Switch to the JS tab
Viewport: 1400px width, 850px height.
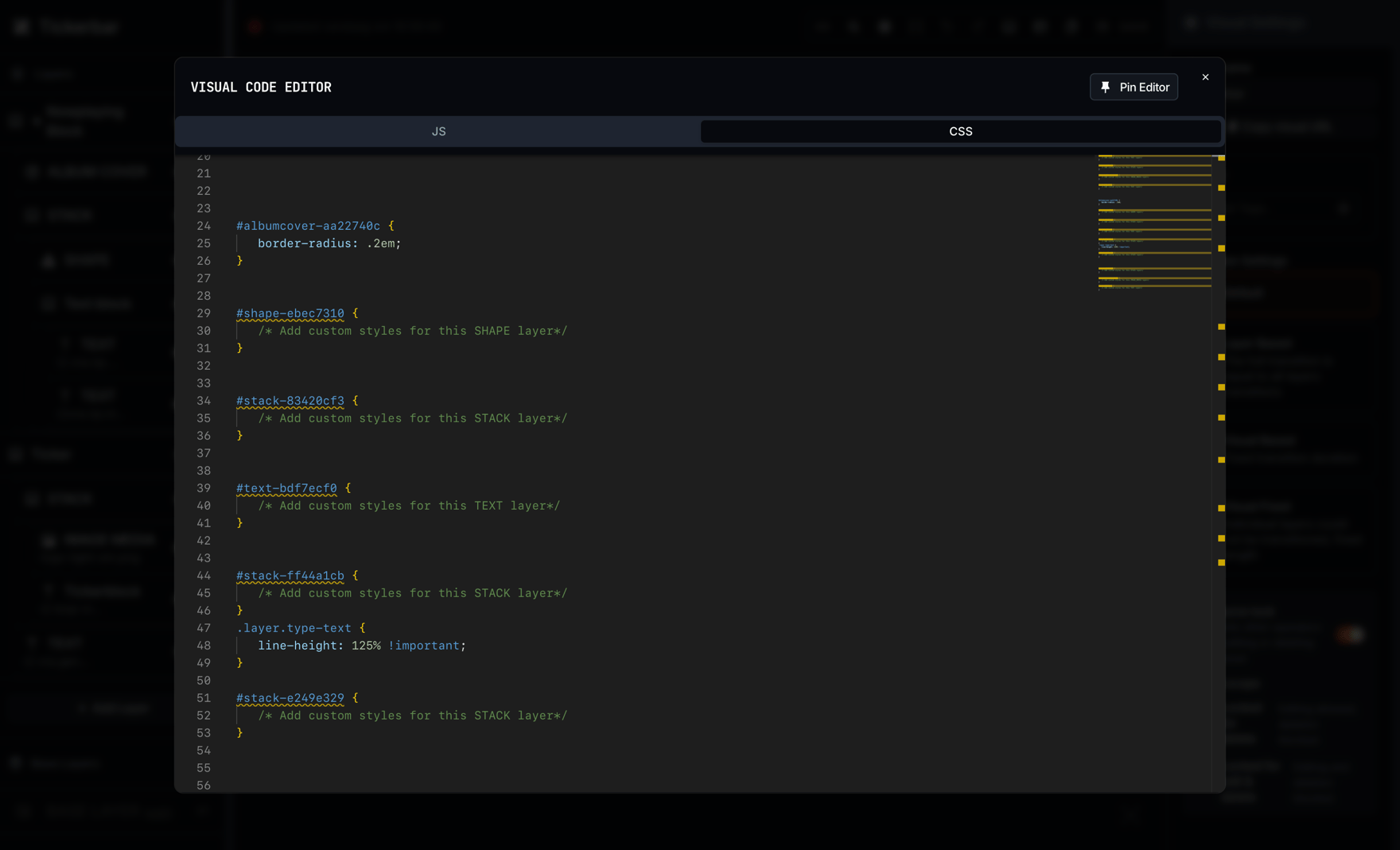click(x=438, y=131)
